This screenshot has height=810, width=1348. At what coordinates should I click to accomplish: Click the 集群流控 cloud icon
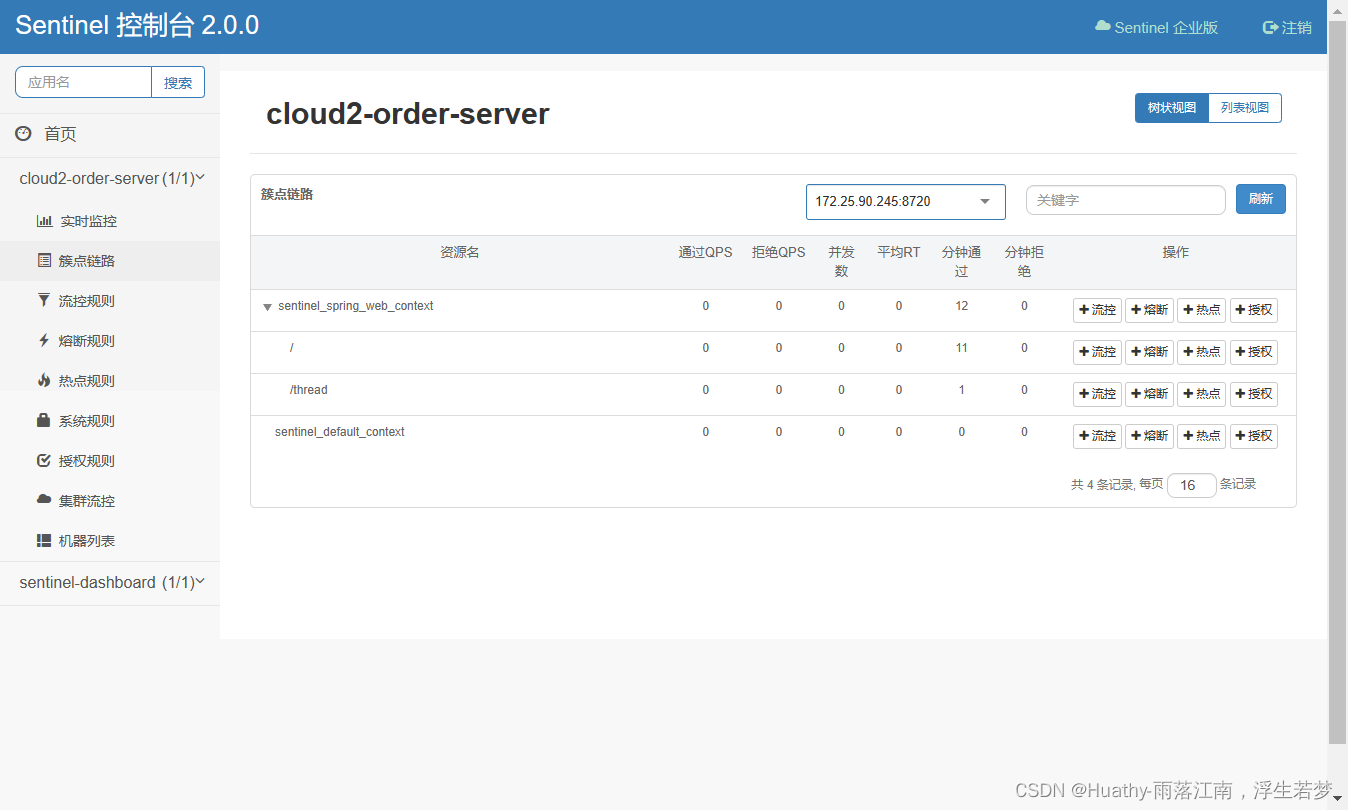point(44,499)
